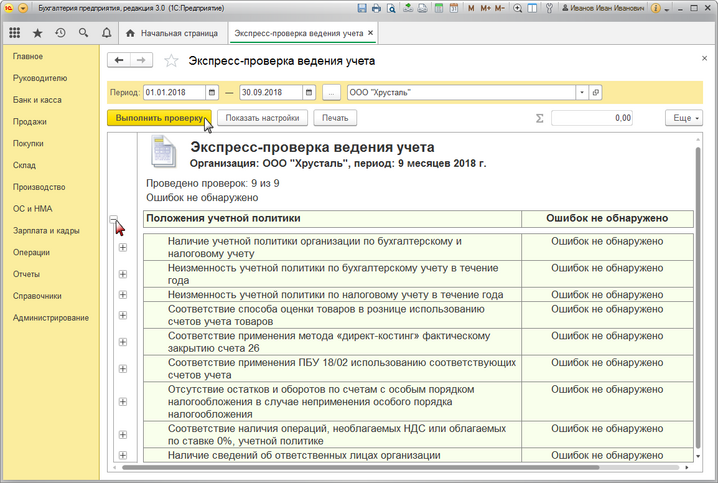Open the Покупки section

coord(28,143)
